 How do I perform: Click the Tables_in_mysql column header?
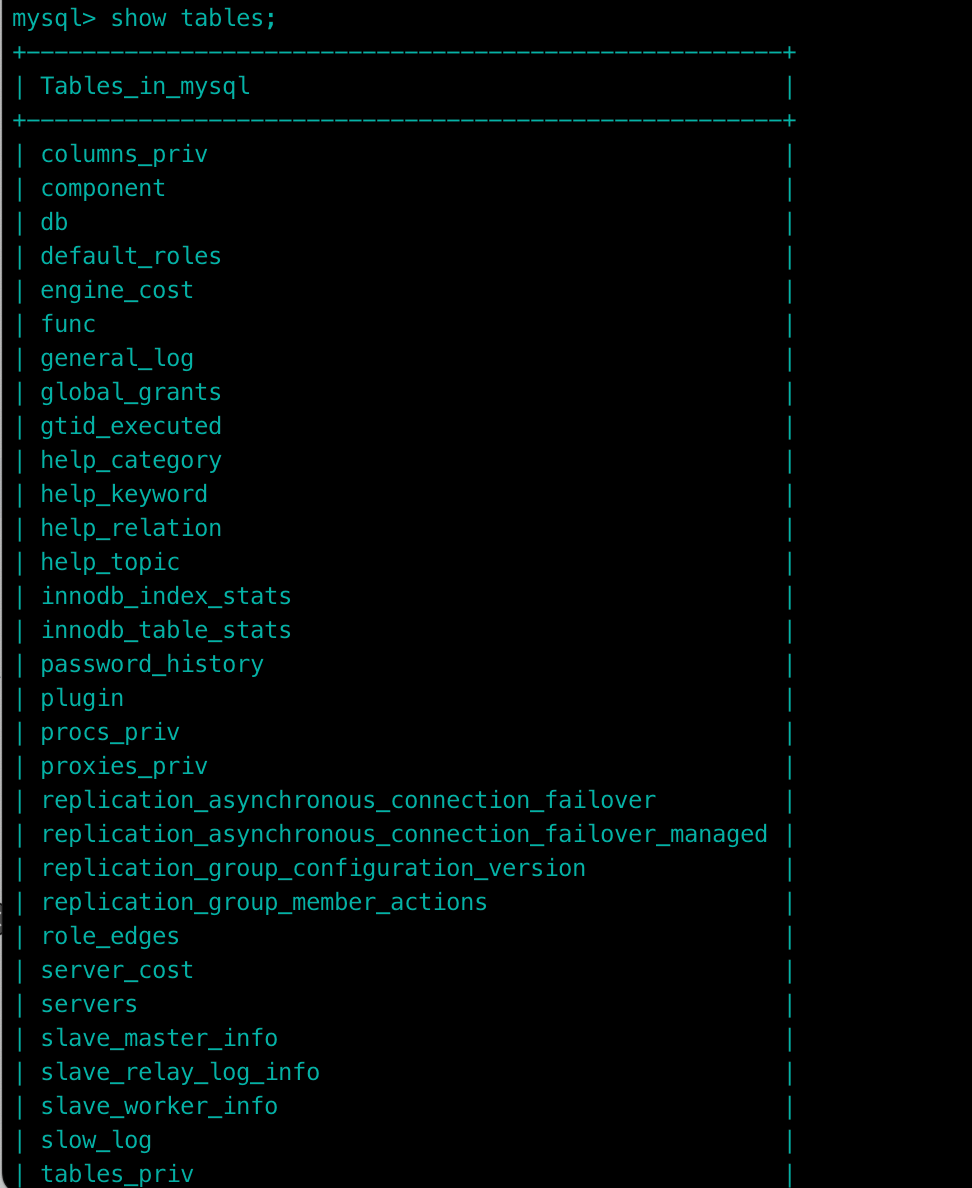pos(145,87)
